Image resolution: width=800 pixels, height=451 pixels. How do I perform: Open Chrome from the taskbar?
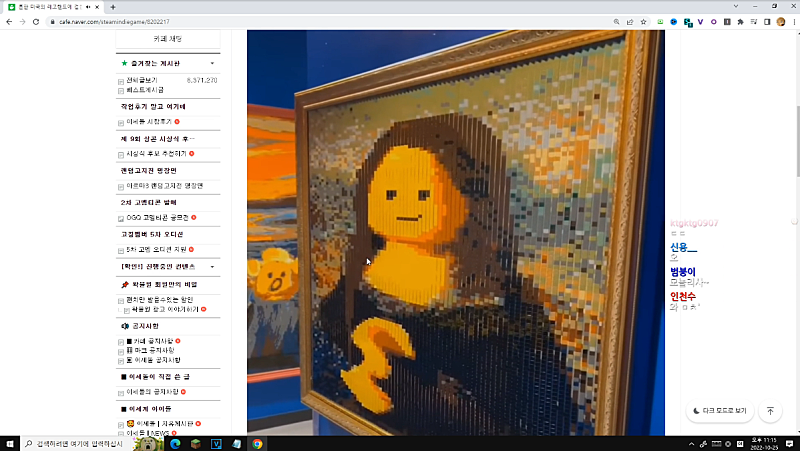coord(257,444)
